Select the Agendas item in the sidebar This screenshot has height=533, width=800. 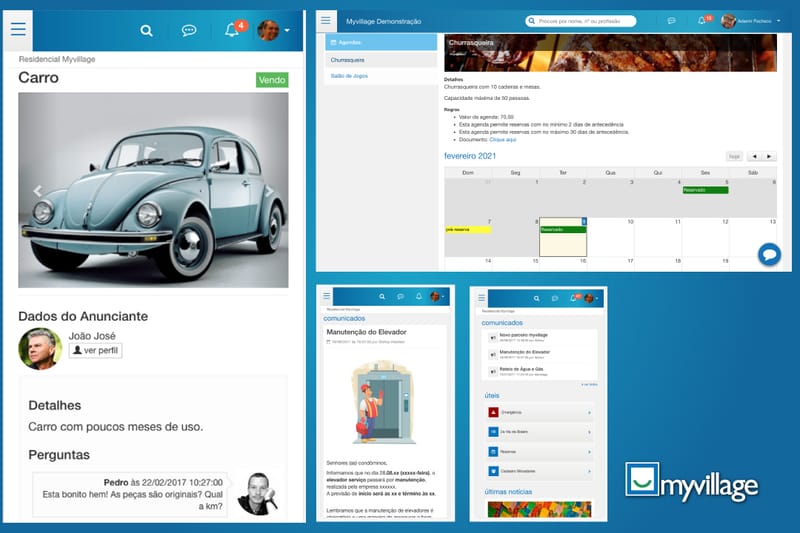click(381, 43)
